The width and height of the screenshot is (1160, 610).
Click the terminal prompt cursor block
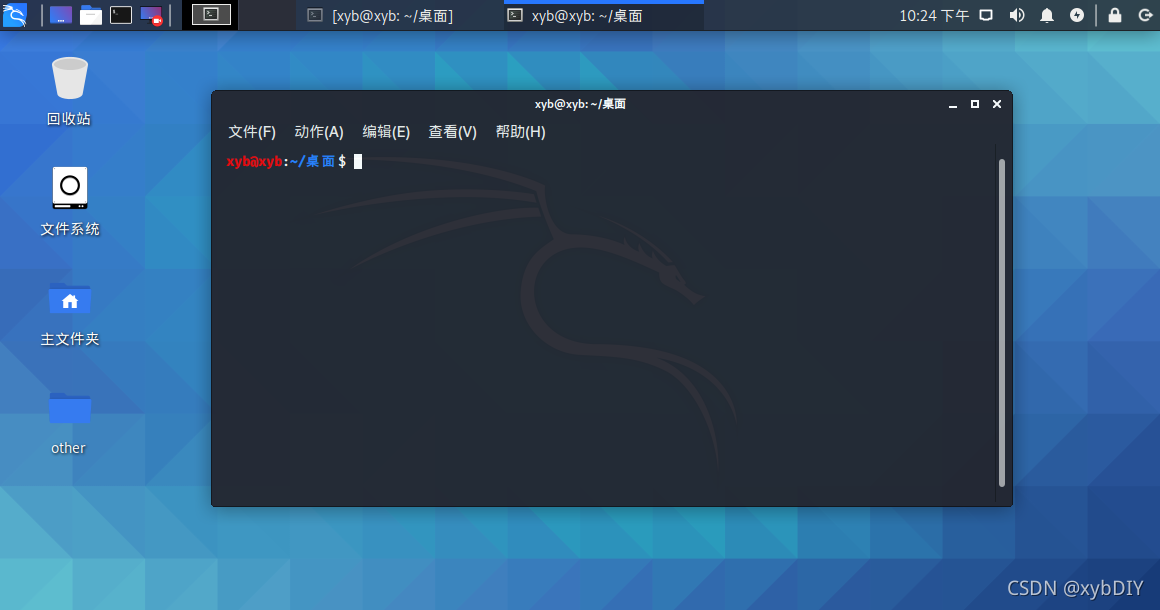pyautogui.click(x=358, y=161)
